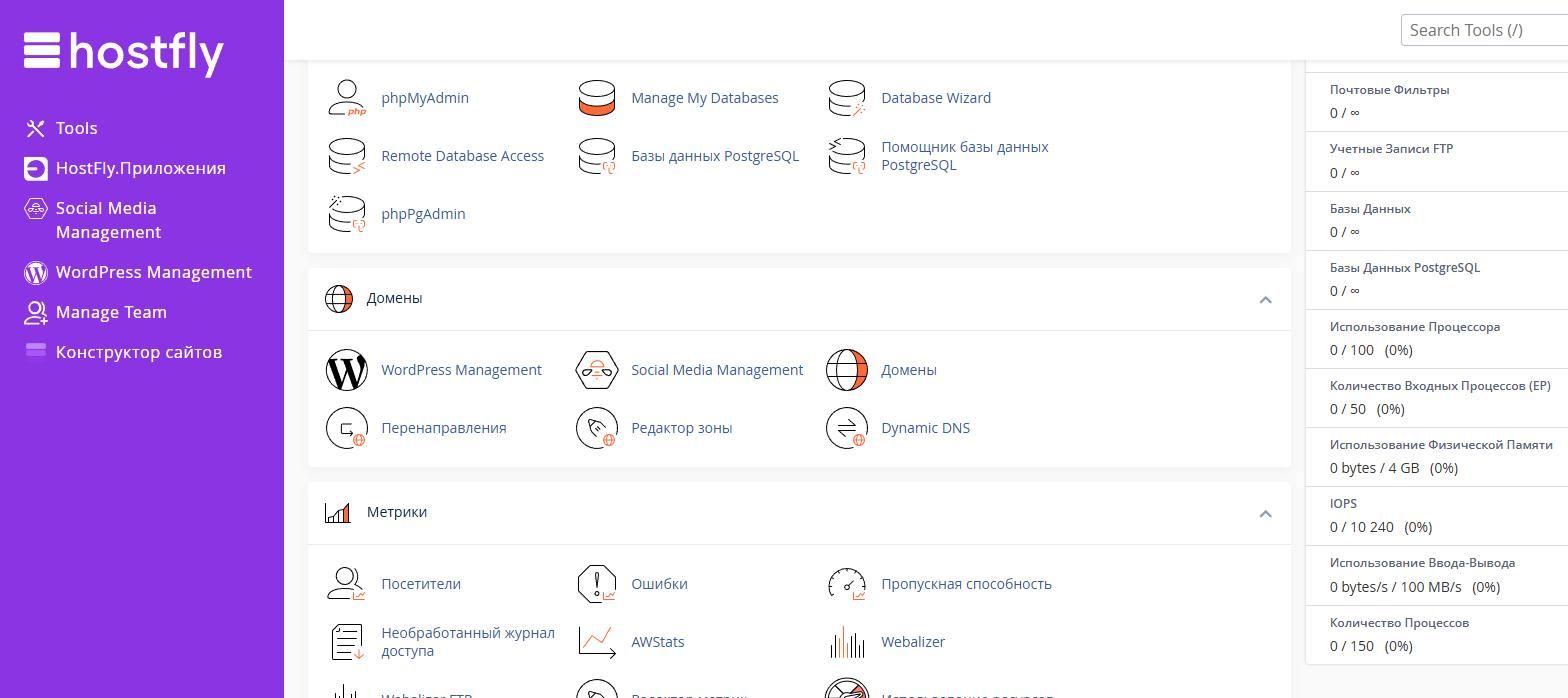The width and height of the screenshot is (1568, 698).
Task: Click Social Media Management icon in Домены section
Action: click(597, 370)
